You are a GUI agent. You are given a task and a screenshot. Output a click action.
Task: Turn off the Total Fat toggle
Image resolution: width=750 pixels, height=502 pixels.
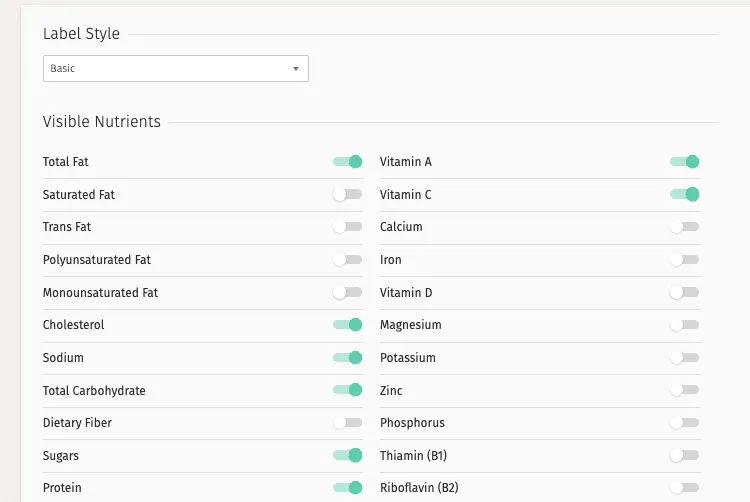(x=348, y=162)
